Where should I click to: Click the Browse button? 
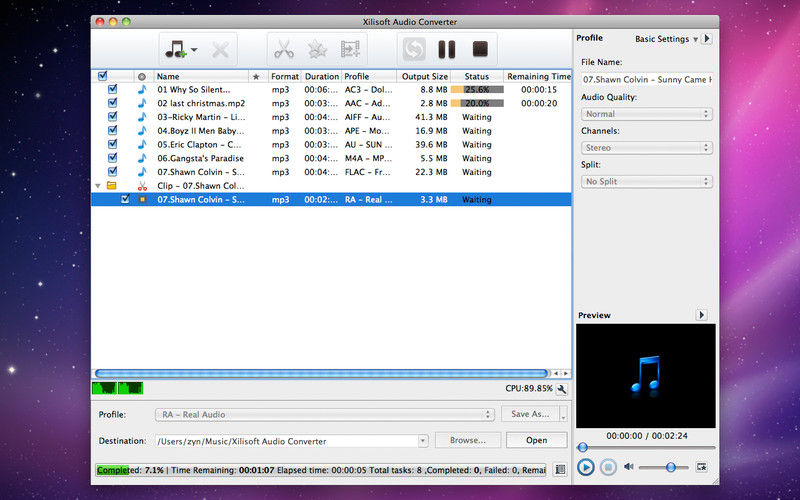point(468,440)
